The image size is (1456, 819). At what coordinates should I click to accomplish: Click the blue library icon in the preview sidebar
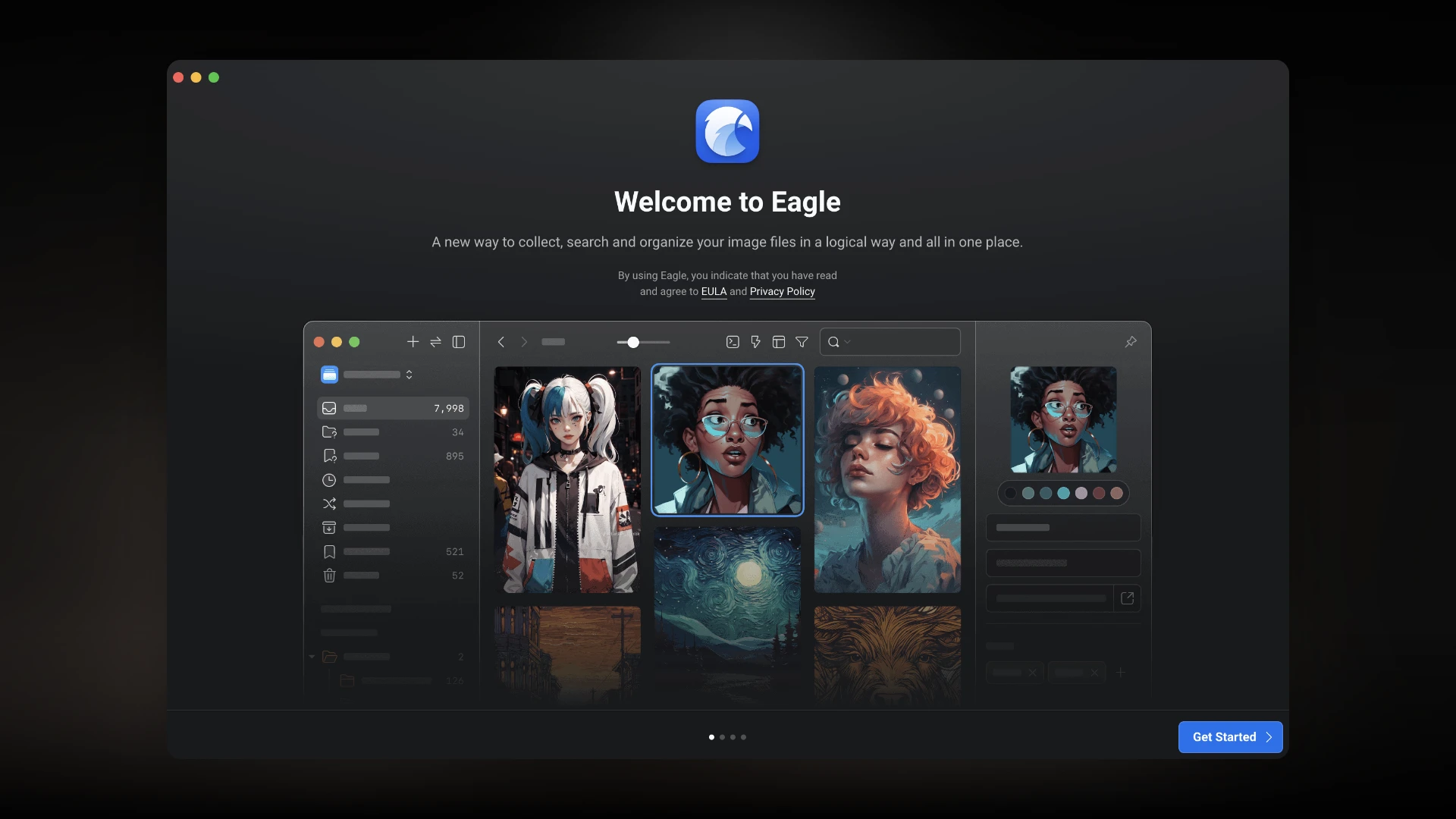pos(329,375)
